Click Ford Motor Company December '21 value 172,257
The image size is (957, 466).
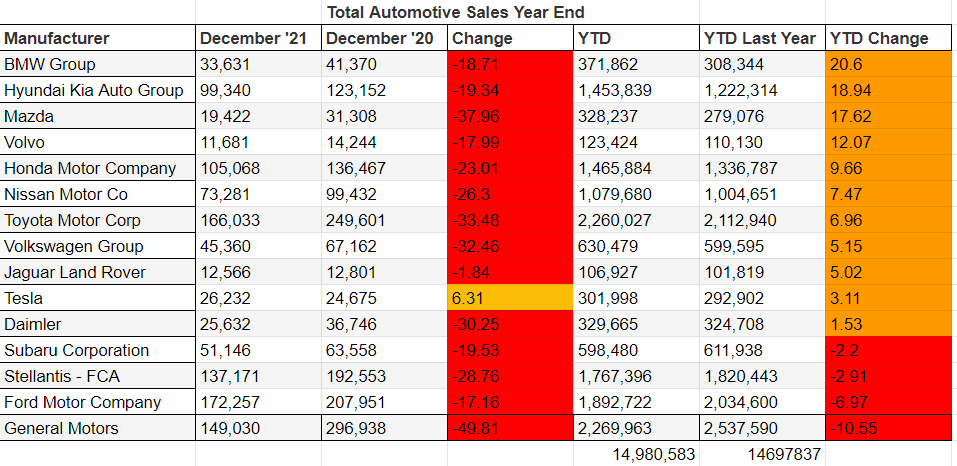258,403
